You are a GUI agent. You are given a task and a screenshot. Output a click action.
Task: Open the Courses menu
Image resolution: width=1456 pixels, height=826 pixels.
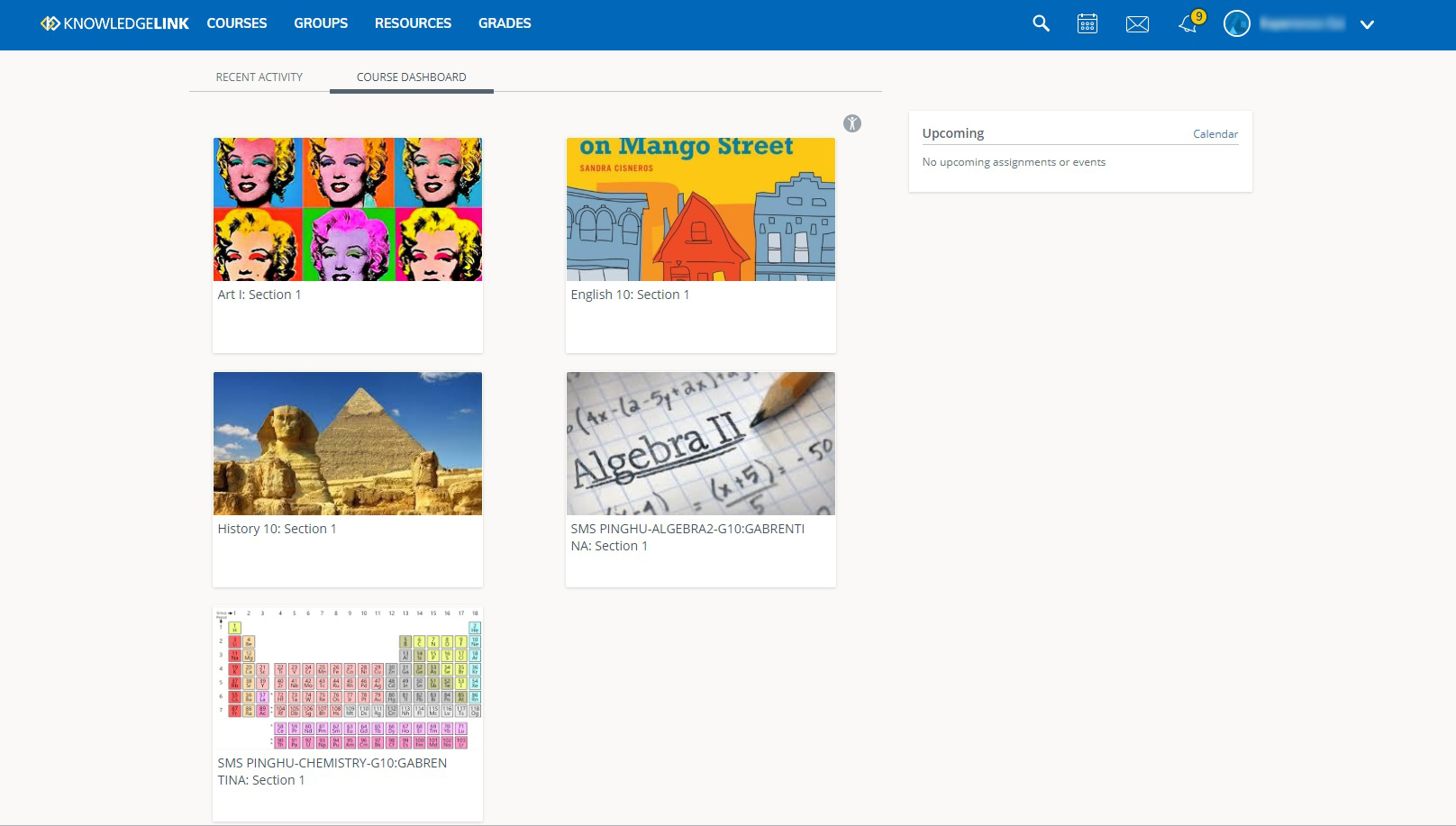[x=237, y=23]
